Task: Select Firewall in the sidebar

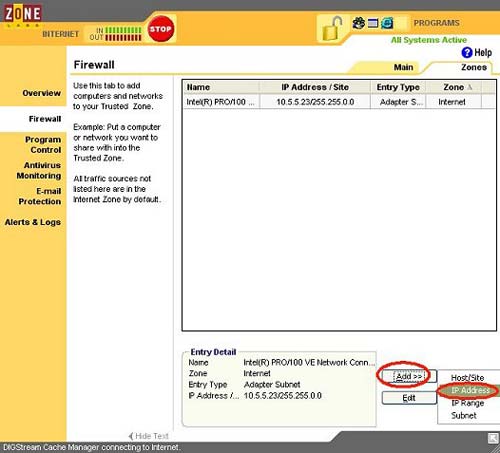Action: point(45,119)
